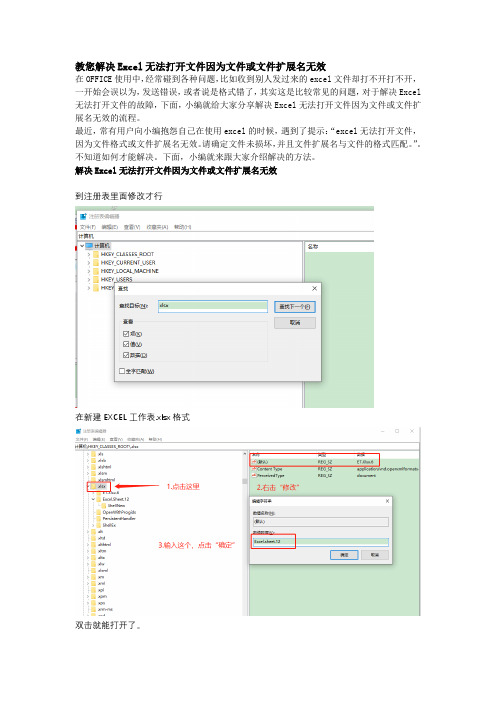Click the string icon of the PerceivedType value
496x702 pixels.
(x=254, y=475)
